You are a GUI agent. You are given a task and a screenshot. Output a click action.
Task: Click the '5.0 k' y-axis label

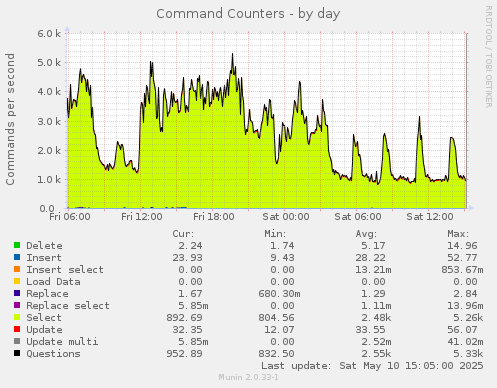(x=49, y=62)
